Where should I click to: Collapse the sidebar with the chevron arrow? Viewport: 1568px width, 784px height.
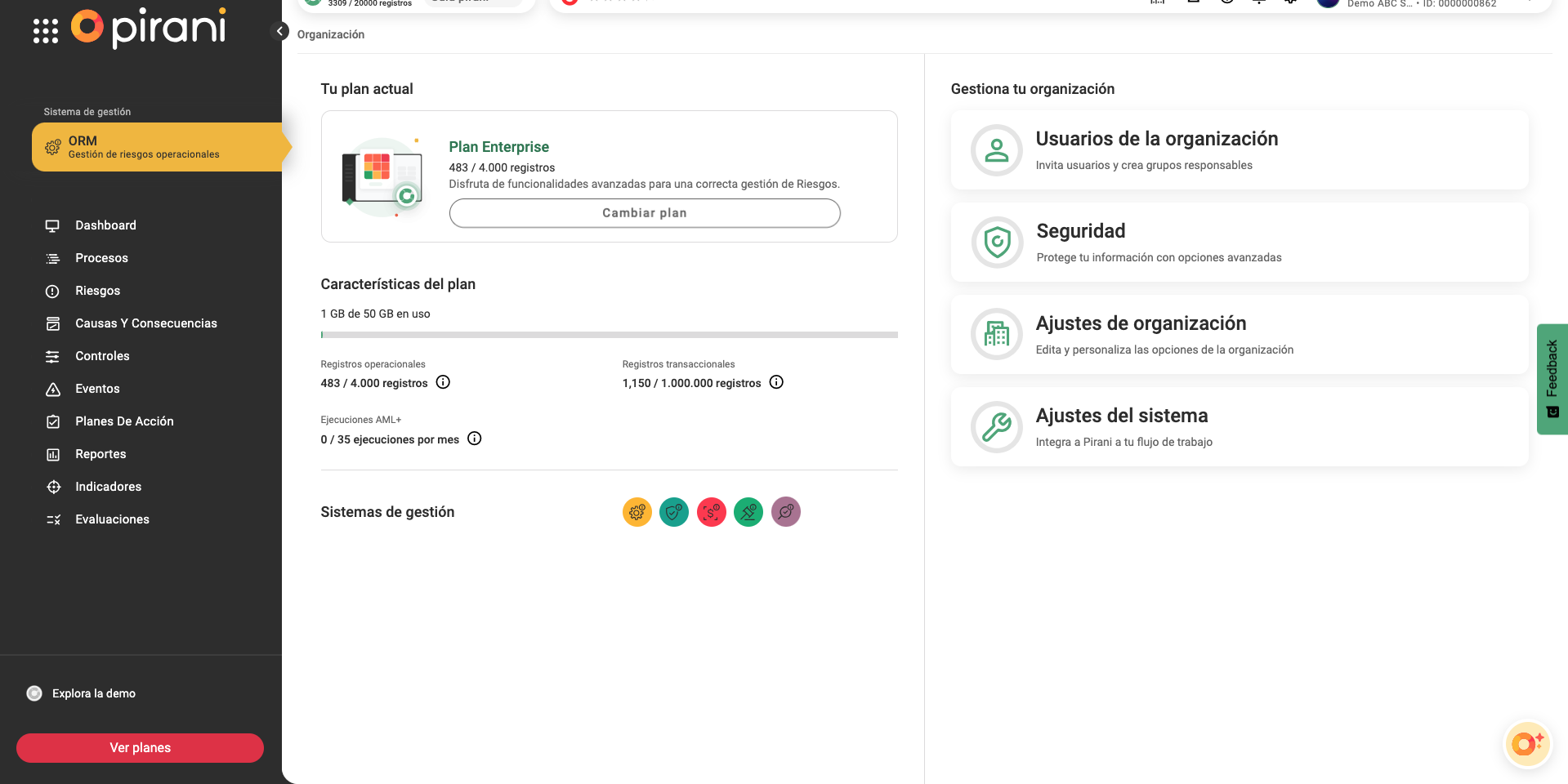pos(279,31)
